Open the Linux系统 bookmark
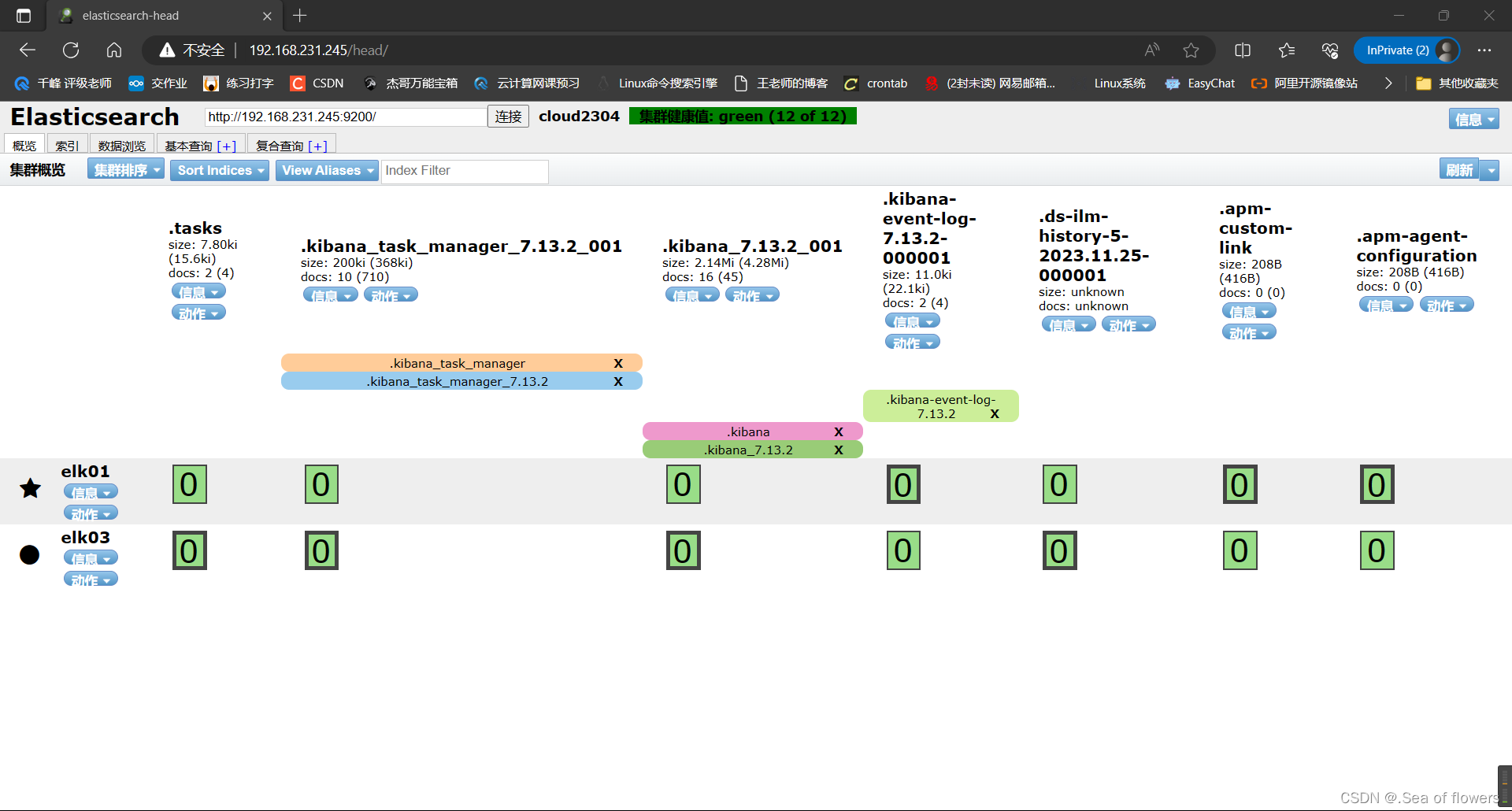Screen dimensions: 1512x811 click(1118, 83)
